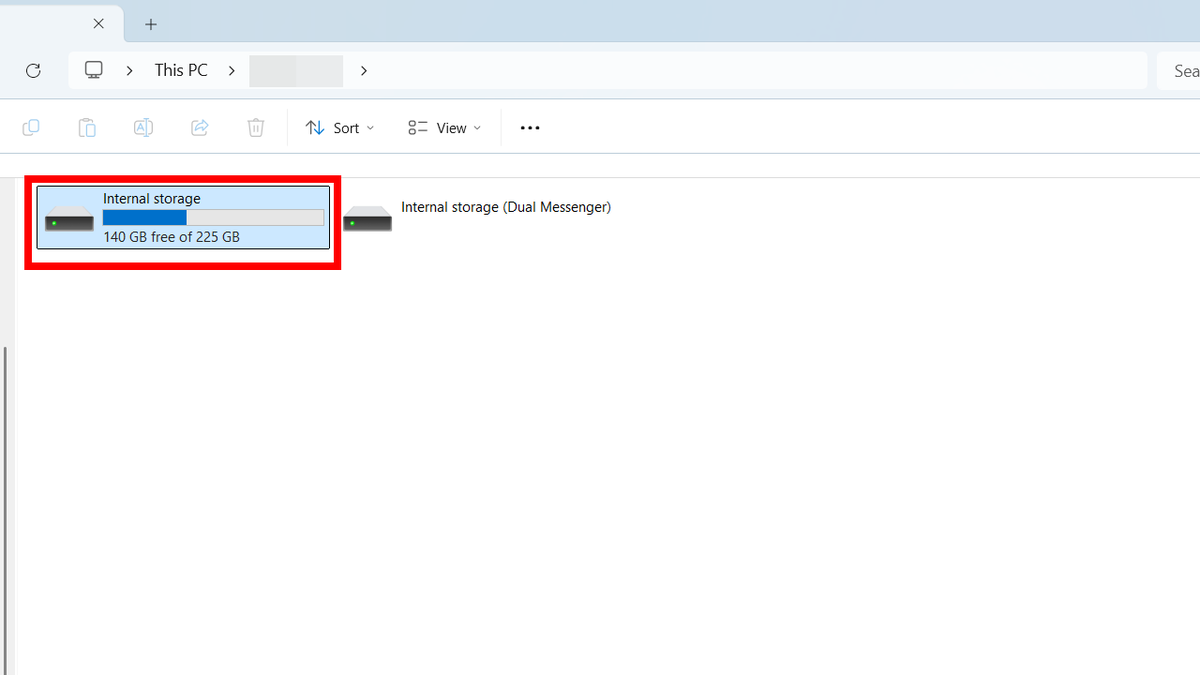This screenshot has width=1200, height=675.
Task: Click the '140 GB free of 225 GB' text
Action: [x=171, y=237]
